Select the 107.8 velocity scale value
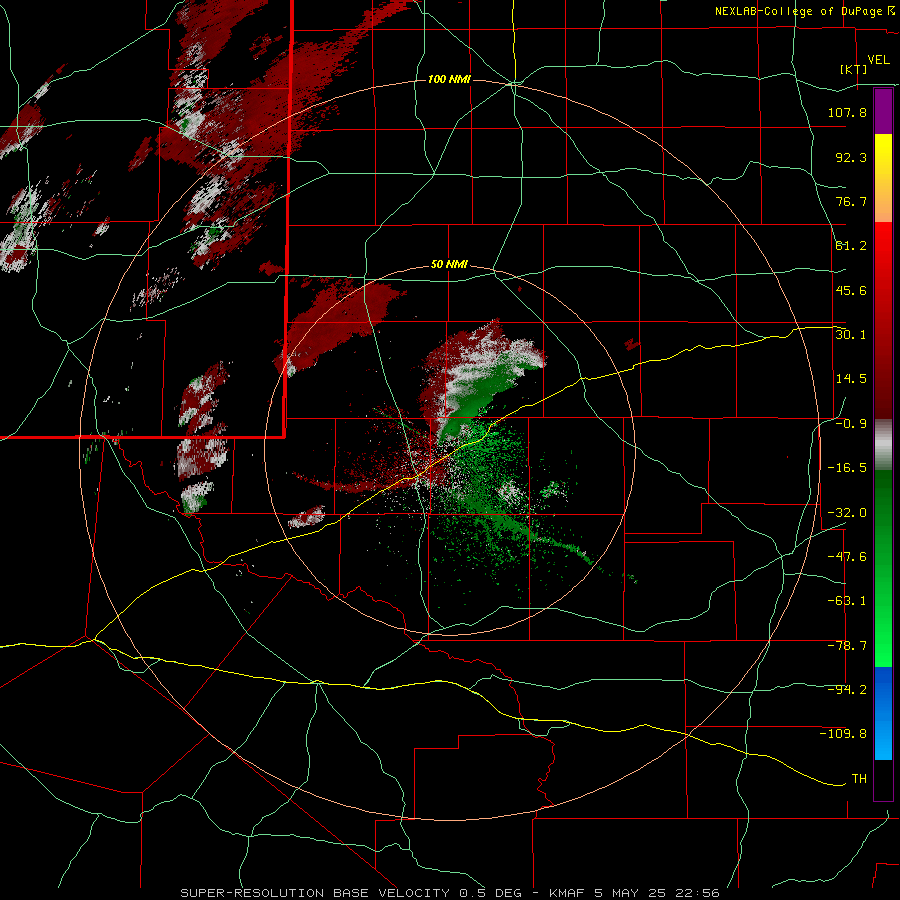This screenshot has height=900, width=900. click(847, 112)
